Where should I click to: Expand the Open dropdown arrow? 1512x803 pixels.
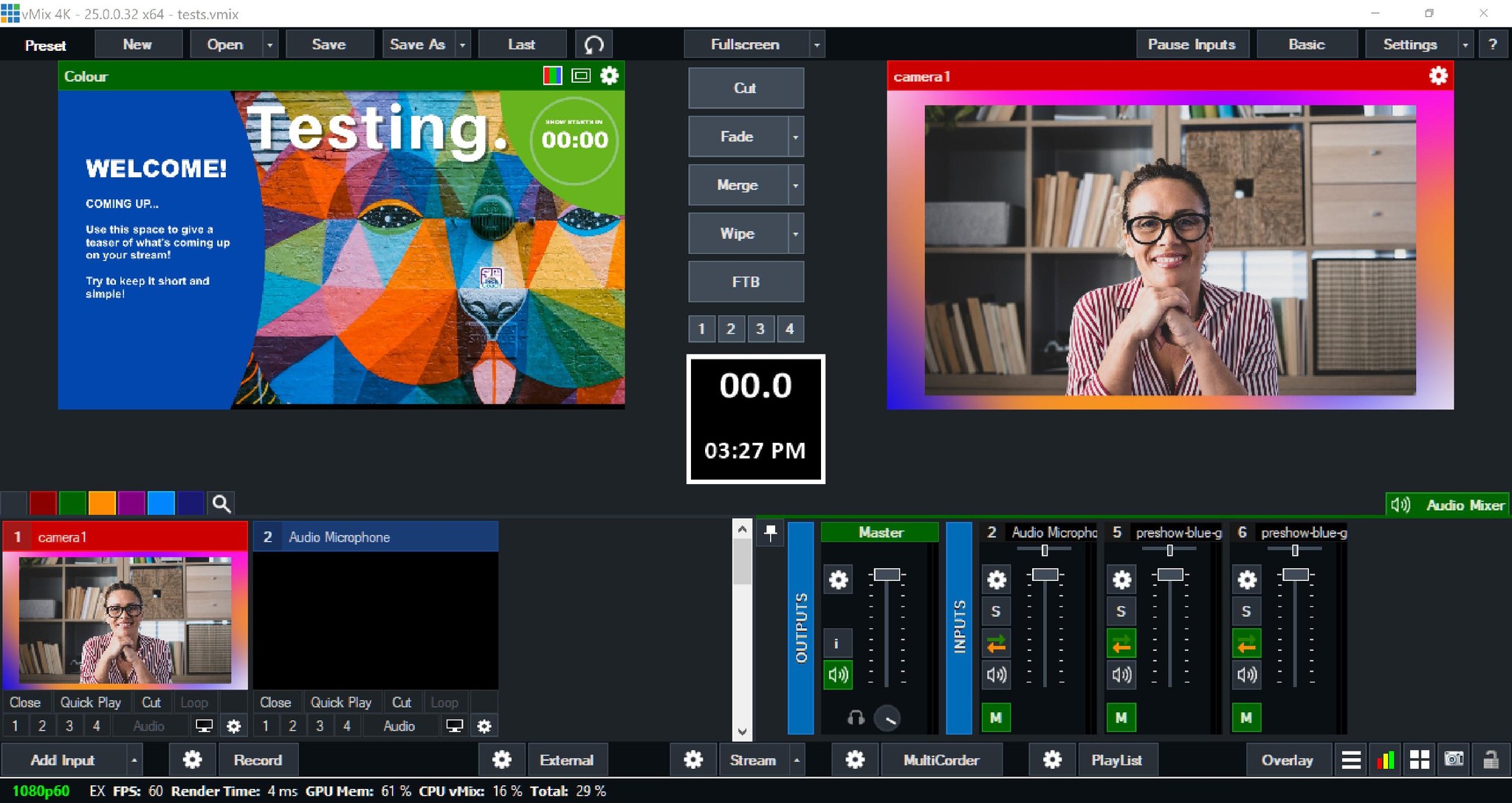(269, 44)
